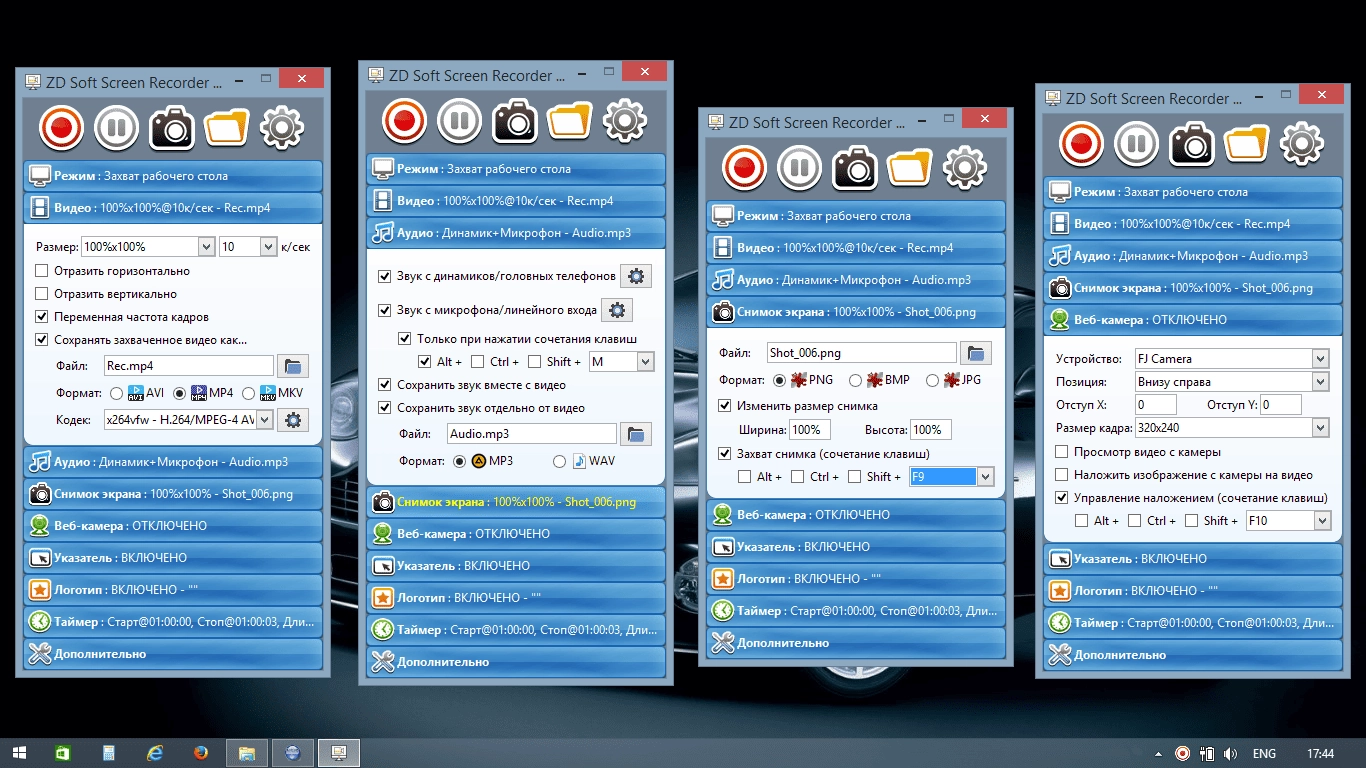This screenshot has width=1366, height=768.
Task: Start recording in the first (leftmost) window
Action: [61, 128]
